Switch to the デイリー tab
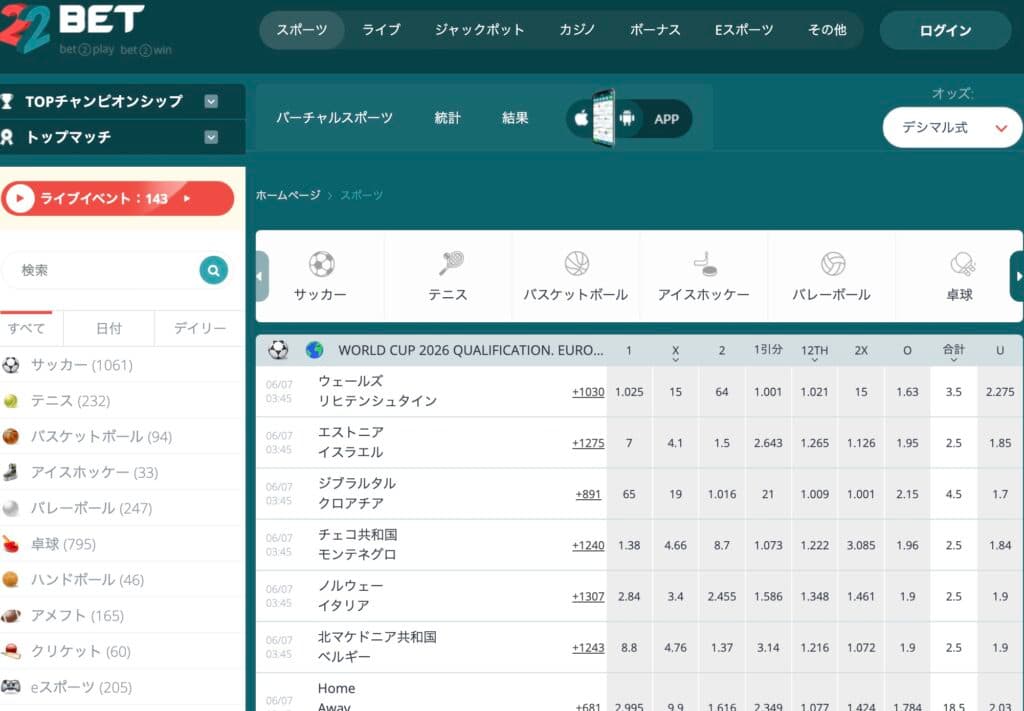The width and height of the screenshot is (1024, 711). (200, 328)
